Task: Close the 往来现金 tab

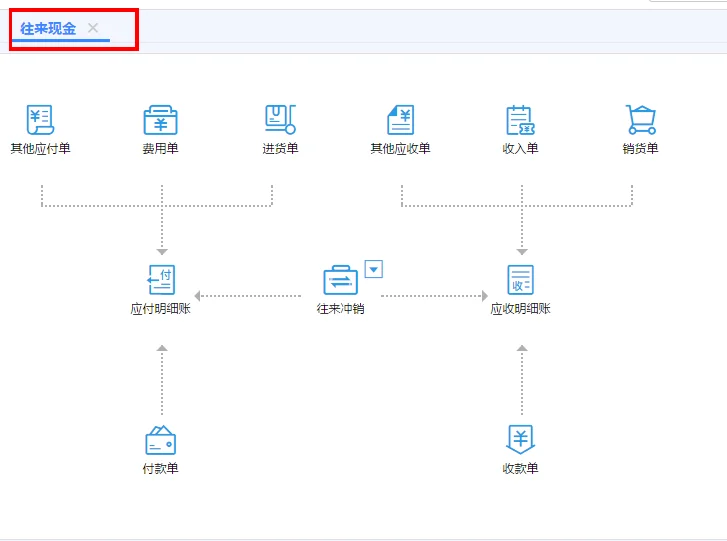Action: coord(93,28)
